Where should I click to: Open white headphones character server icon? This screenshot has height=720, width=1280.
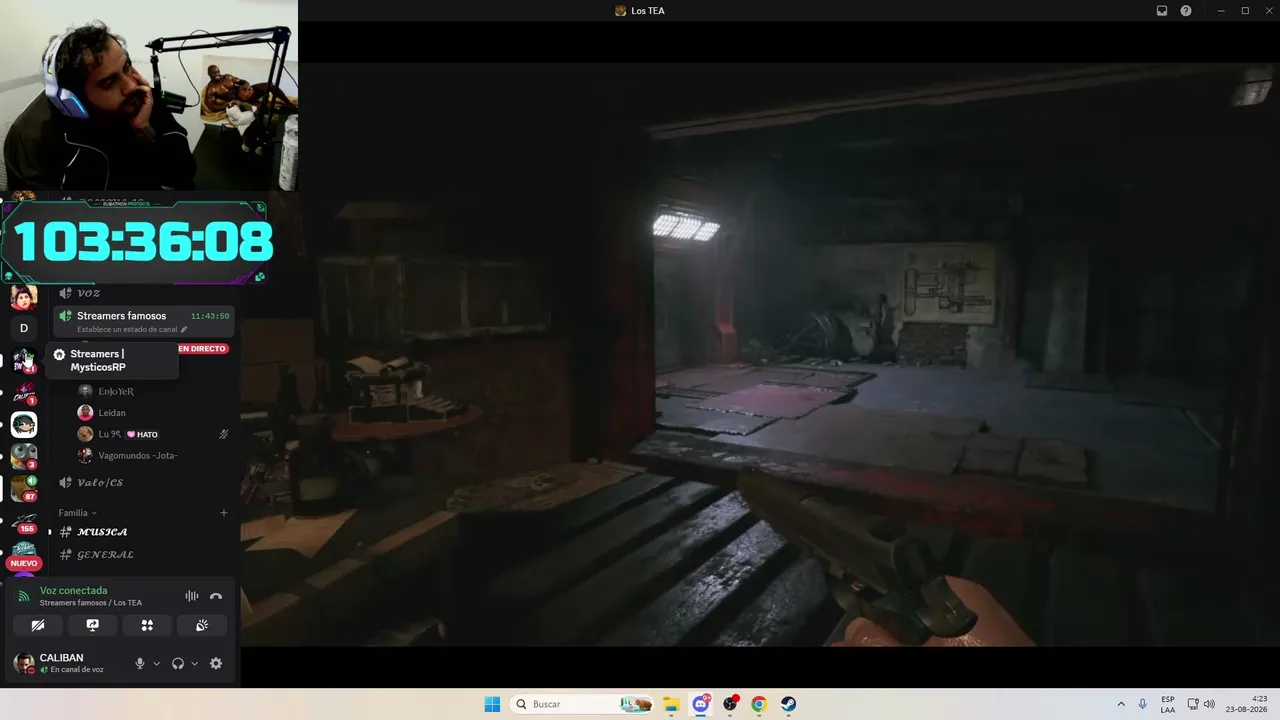click(24, 424)
